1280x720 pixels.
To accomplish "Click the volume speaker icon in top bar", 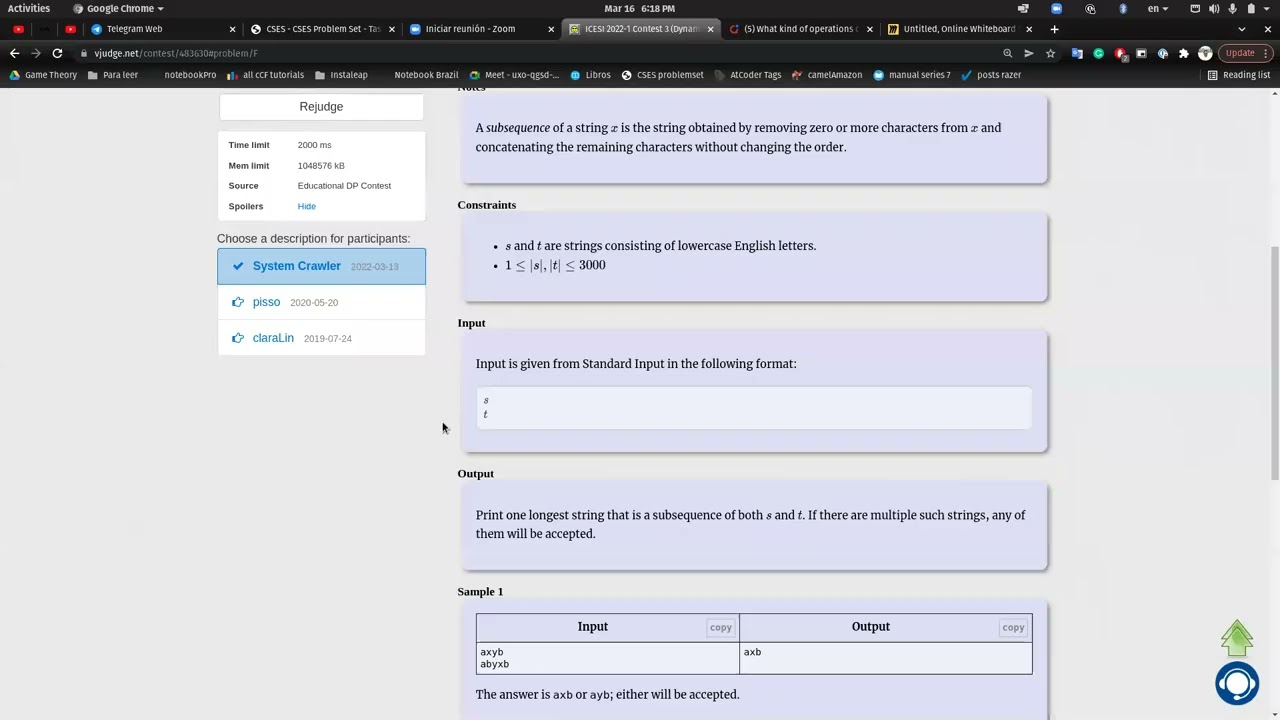I will coord(1214,8).
